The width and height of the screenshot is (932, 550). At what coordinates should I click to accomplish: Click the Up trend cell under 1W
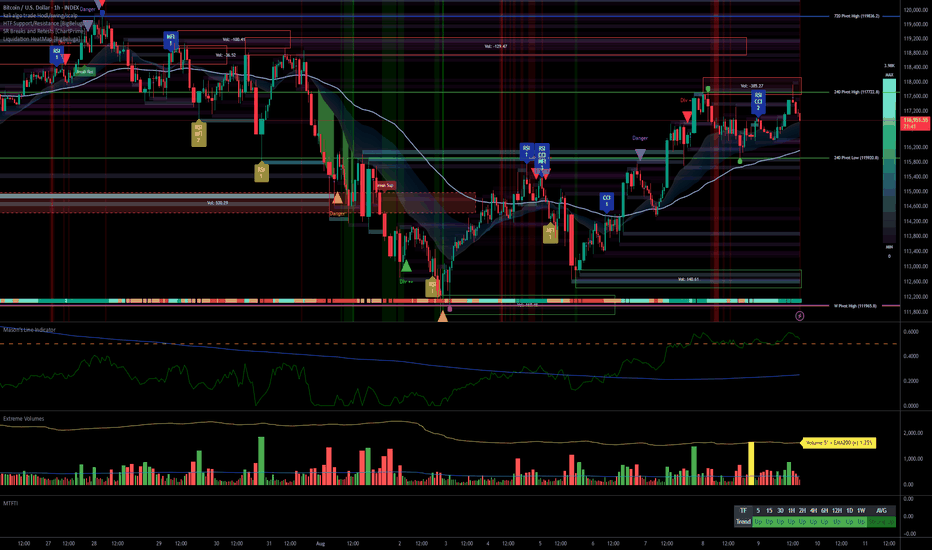point(861,522)
